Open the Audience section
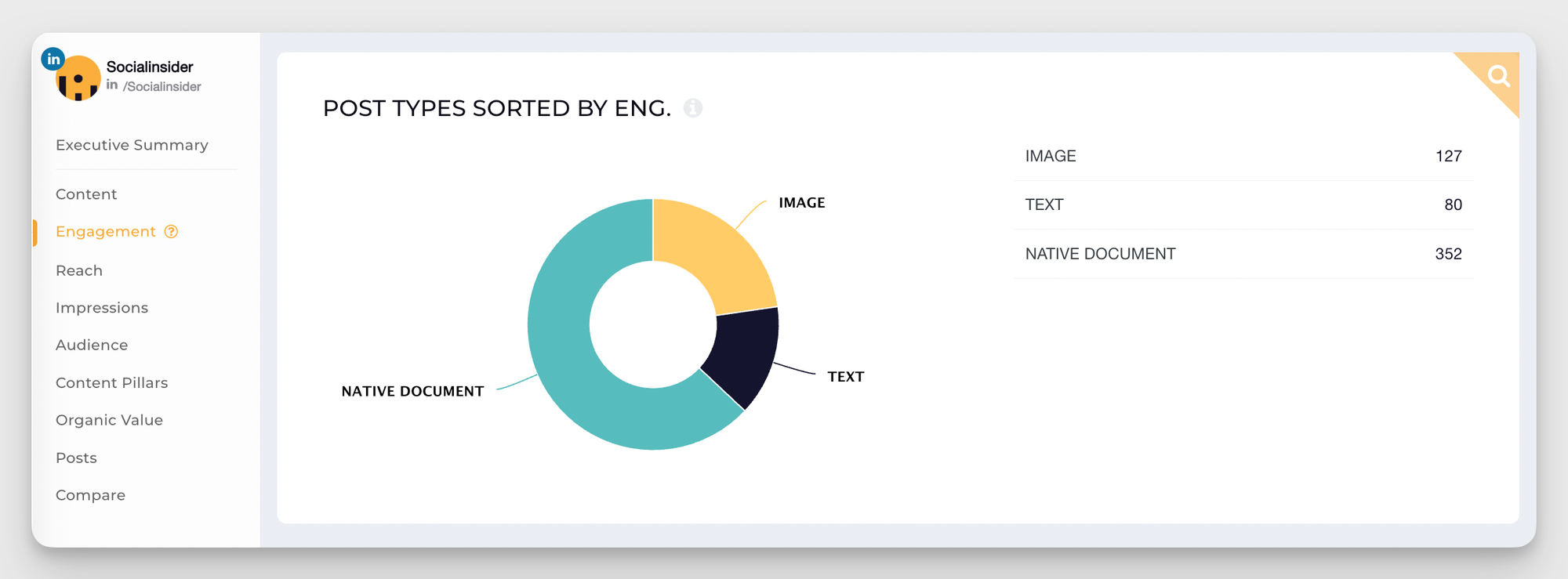The image size is (1568, 579). click(x=92, y=345)
